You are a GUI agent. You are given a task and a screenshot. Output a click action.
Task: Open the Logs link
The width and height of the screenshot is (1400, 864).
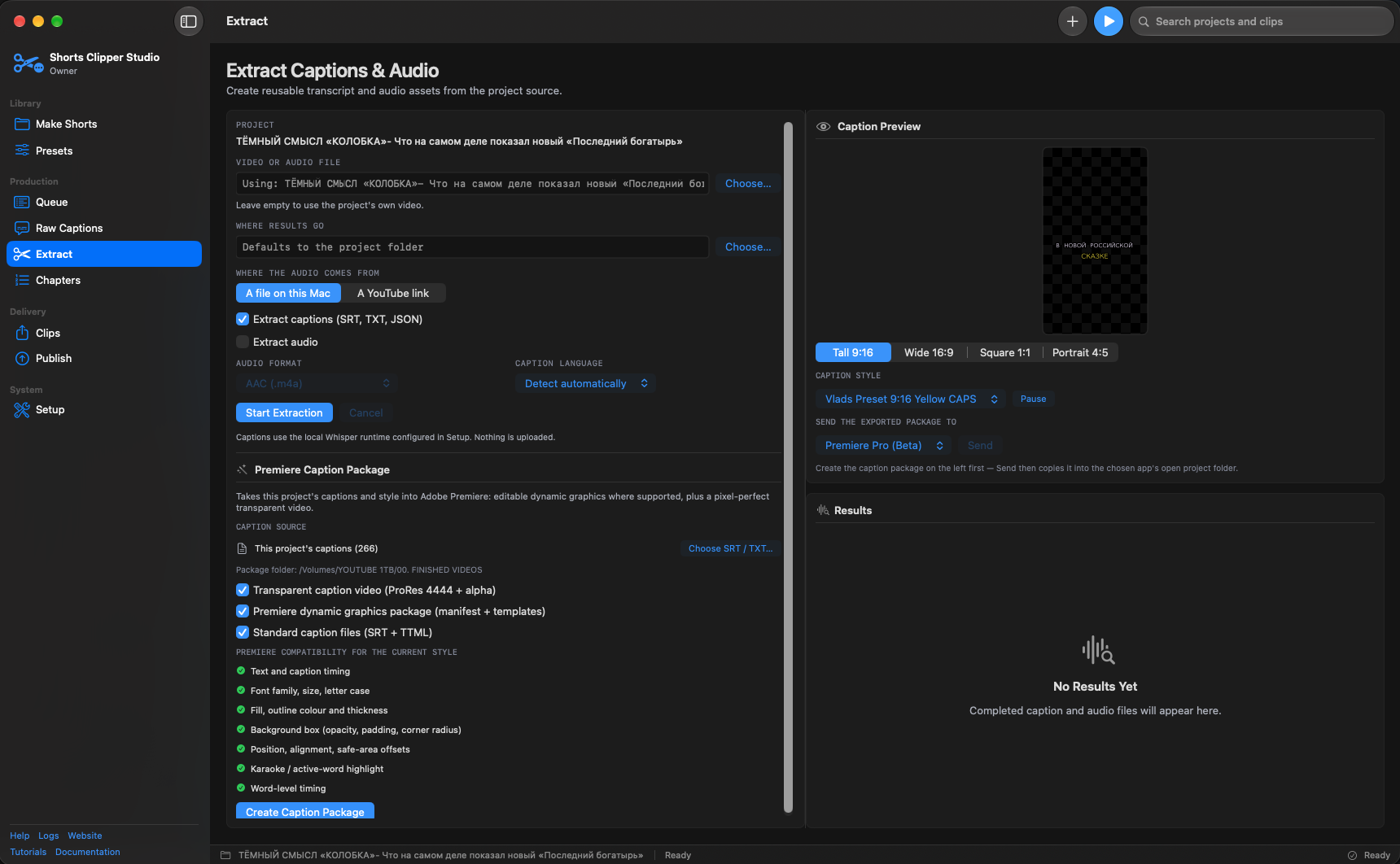tap(49, 836)
